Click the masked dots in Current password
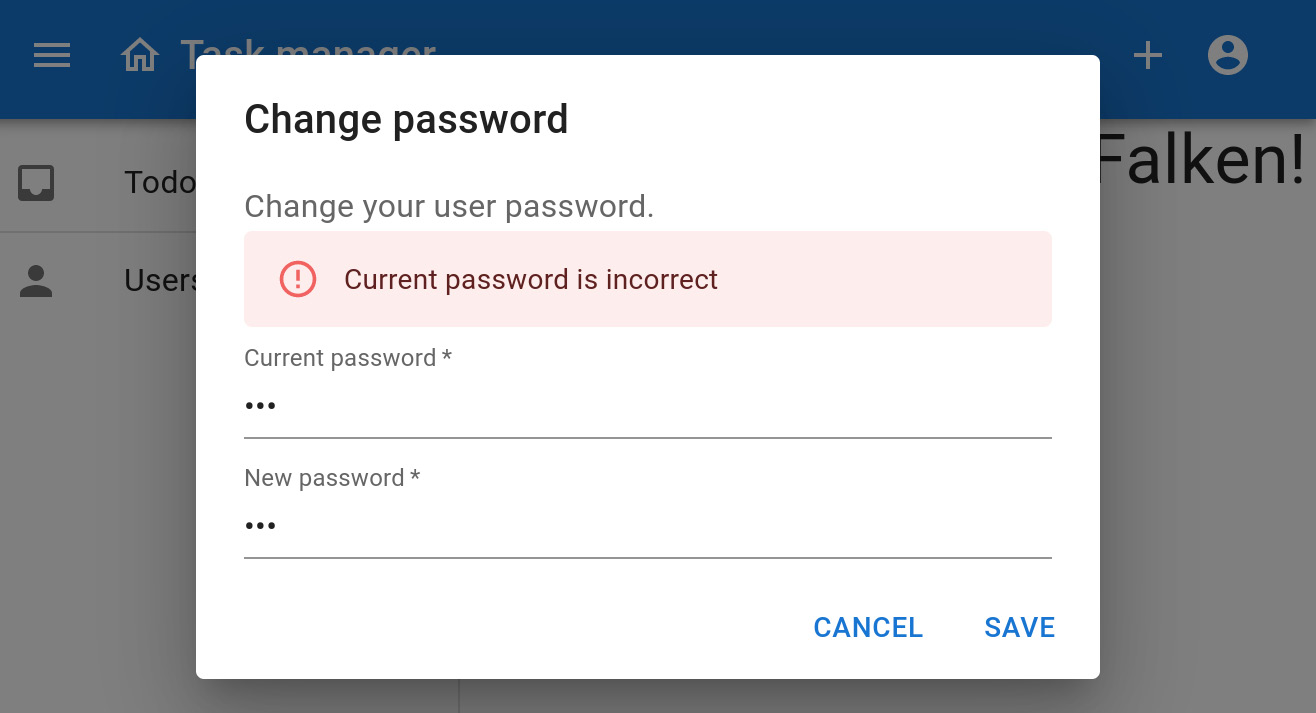This screenshot has width=1316, height=713. tap(260, 405)
